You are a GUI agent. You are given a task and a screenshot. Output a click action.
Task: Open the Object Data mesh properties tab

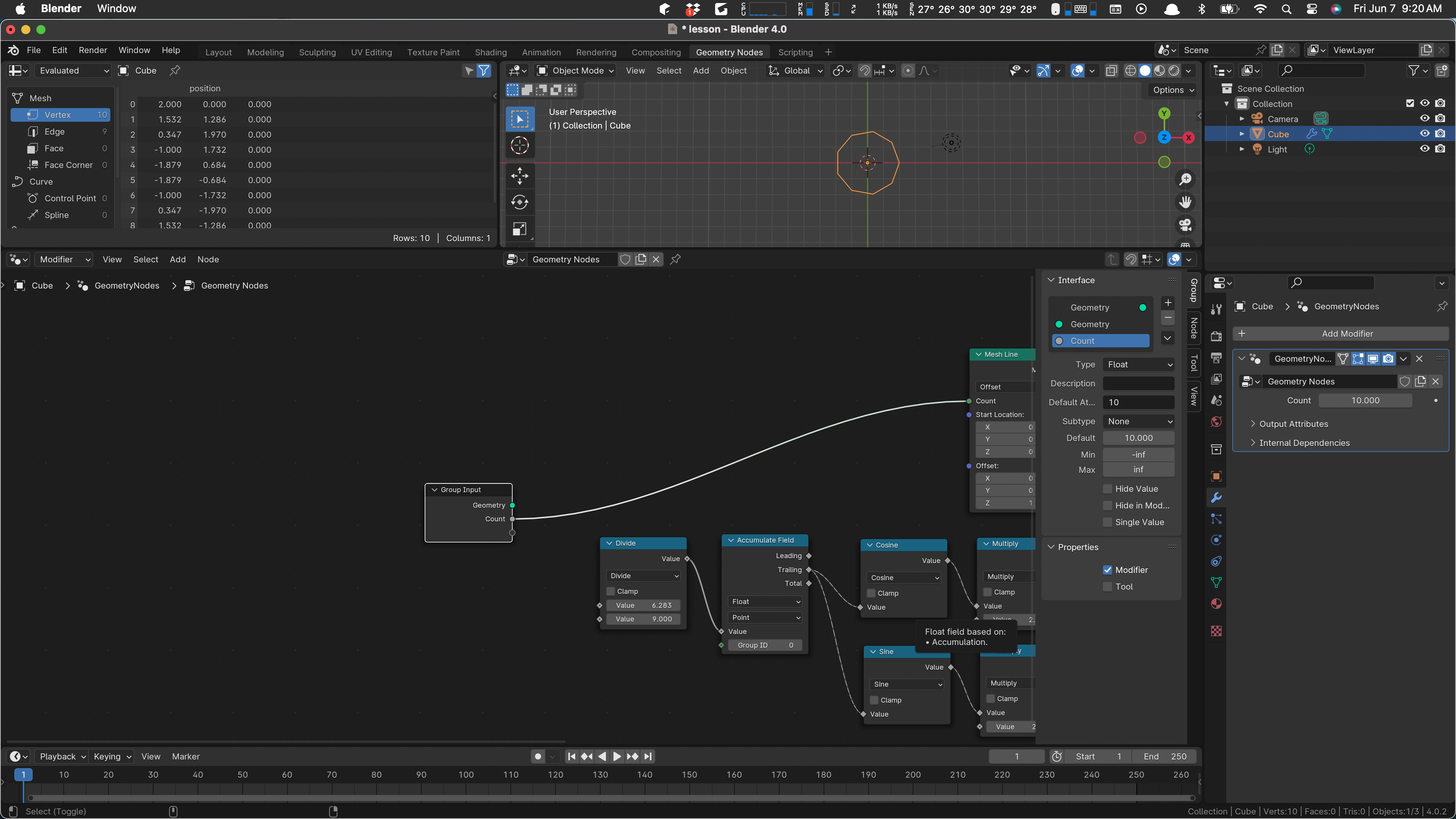pos(1216,582)
